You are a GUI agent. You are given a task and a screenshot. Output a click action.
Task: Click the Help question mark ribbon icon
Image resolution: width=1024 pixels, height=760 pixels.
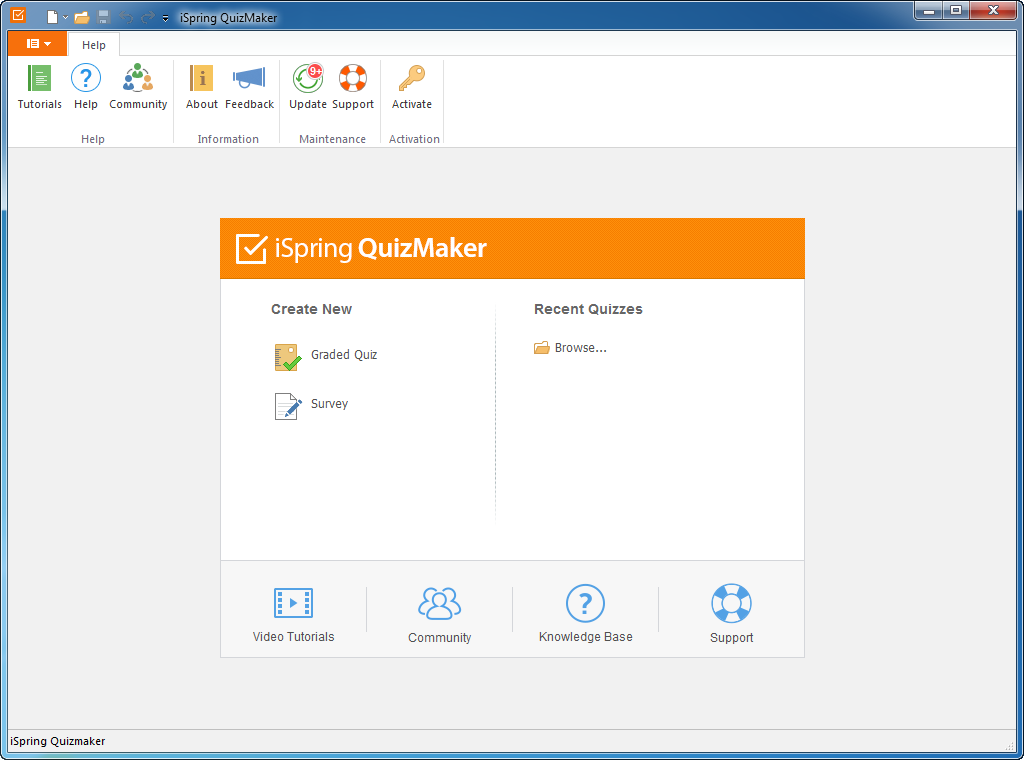(86, 87)
